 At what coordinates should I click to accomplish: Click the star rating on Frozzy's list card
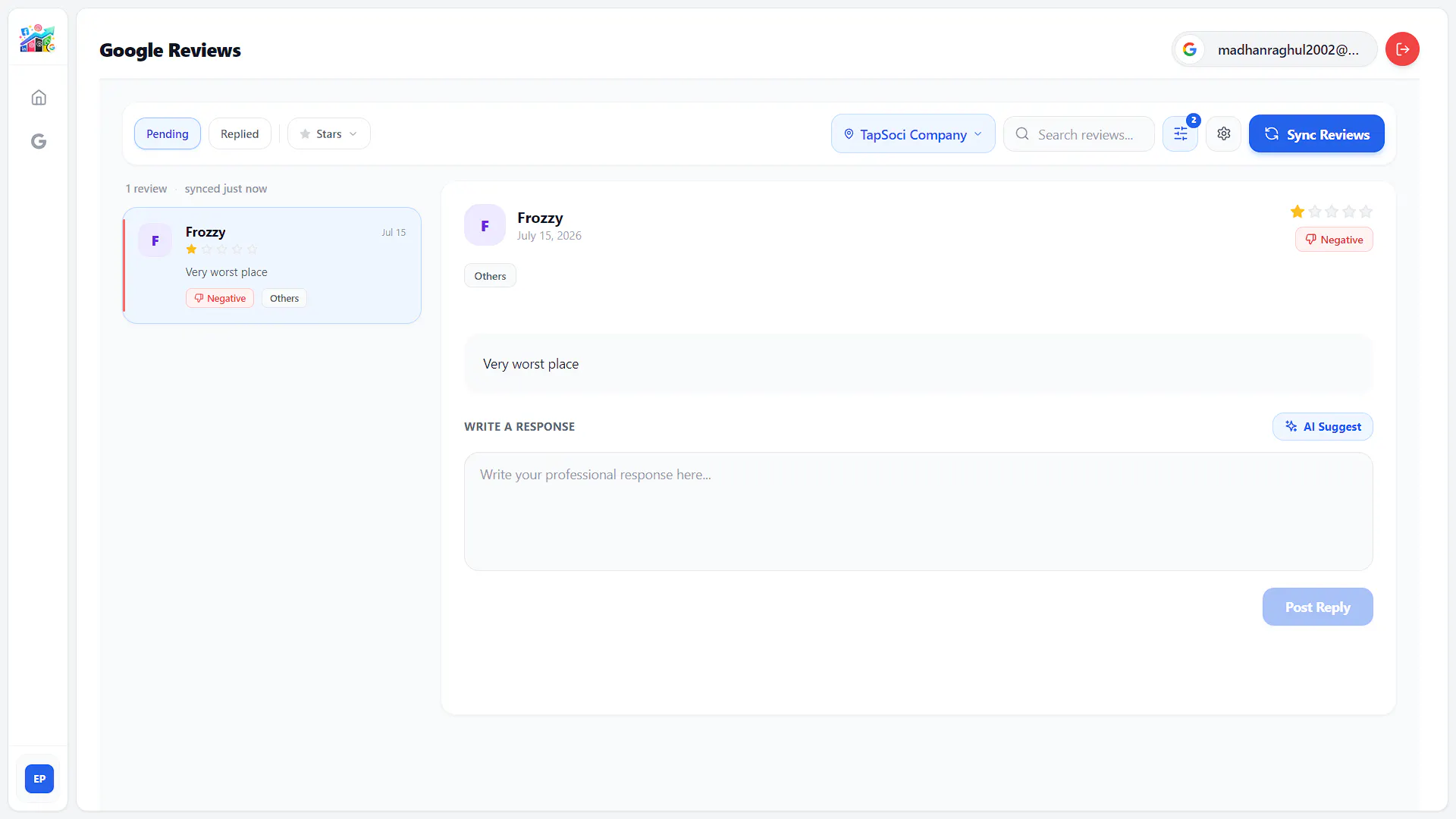[x=221, y=249]
